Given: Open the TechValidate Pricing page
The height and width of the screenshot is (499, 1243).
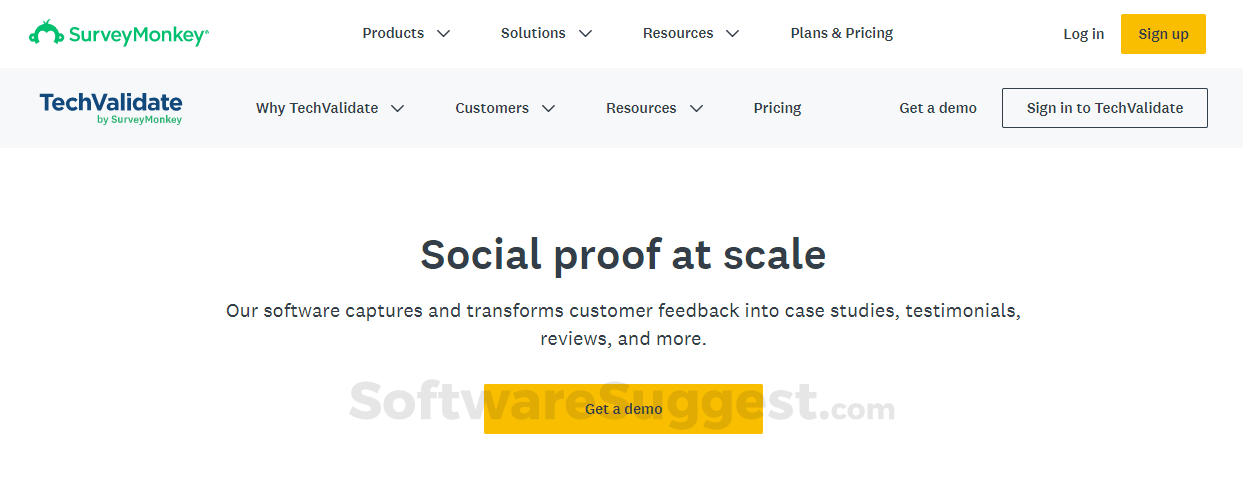Looking at the screenshot, I should click(777, 108).
